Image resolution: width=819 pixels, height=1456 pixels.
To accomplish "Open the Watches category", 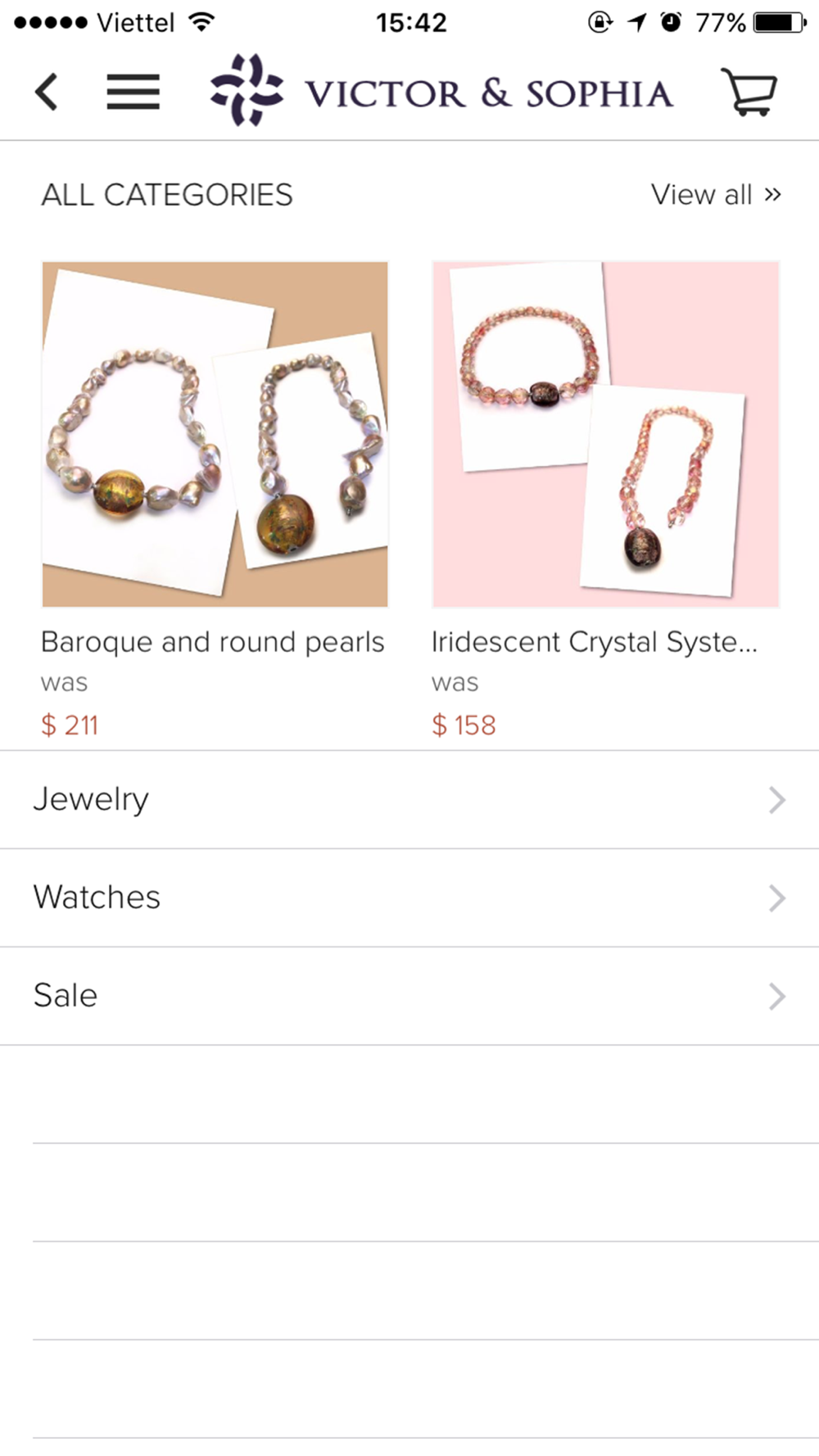I will coord(409,898).
